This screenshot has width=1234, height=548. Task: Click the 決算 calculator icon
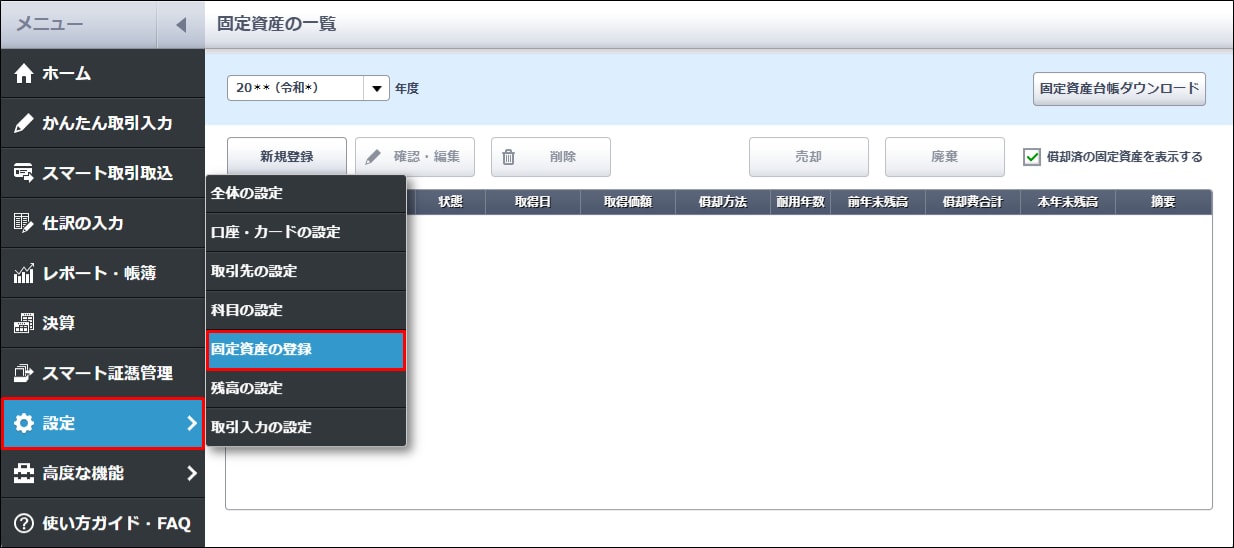(24, 324)
